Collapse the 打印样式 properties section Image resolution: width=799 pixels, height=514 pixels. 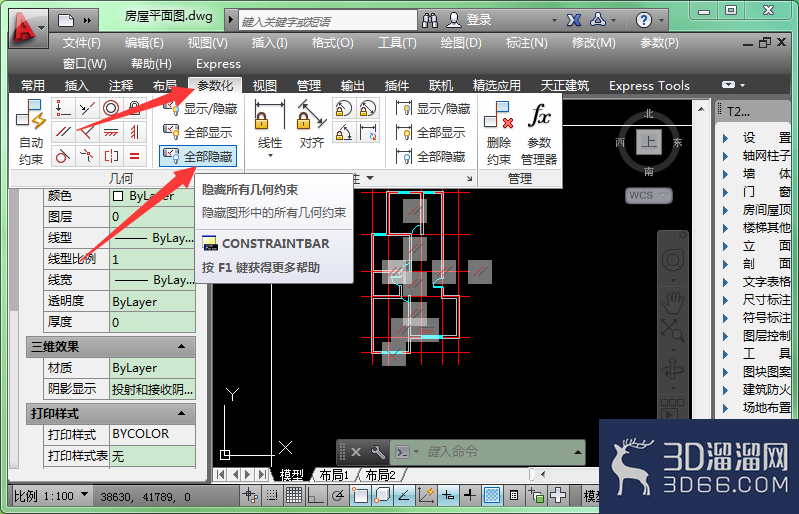(x=181, y=413)
